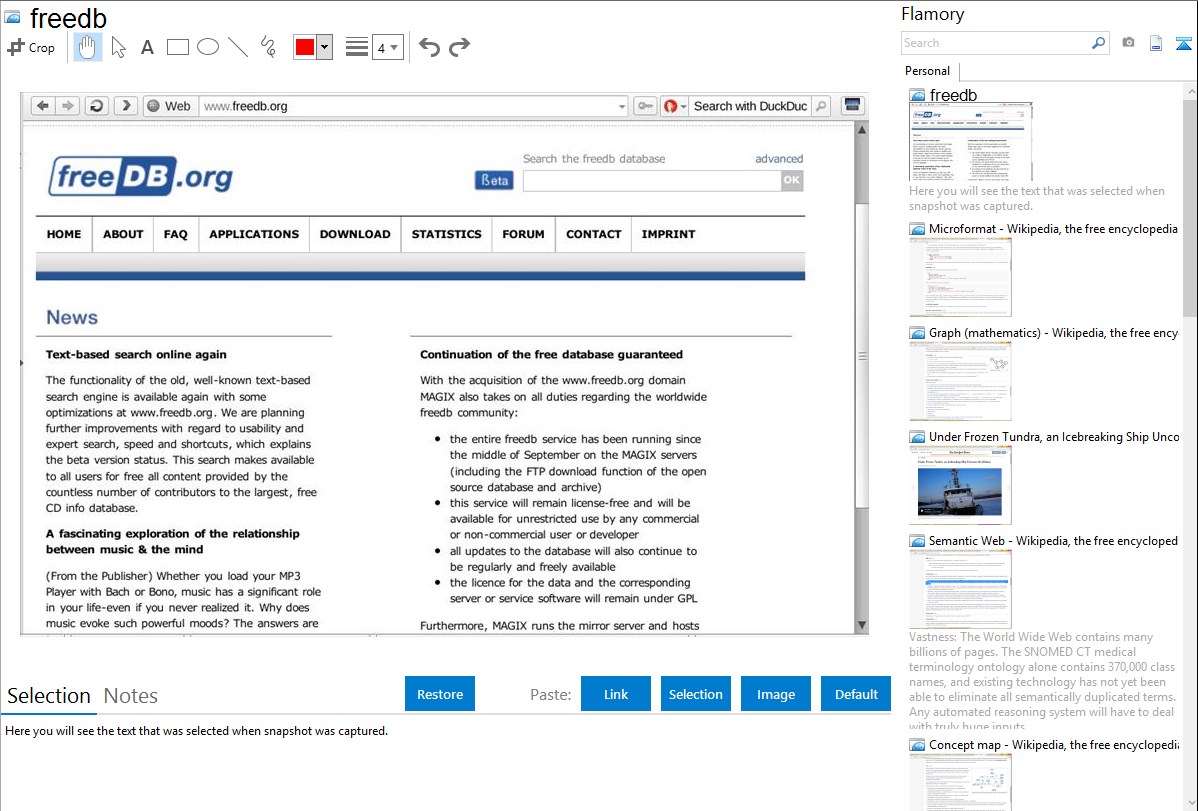The image size is (1198, 811).
Task: Pick the straight line tool
Action: (x=238, y=47)
